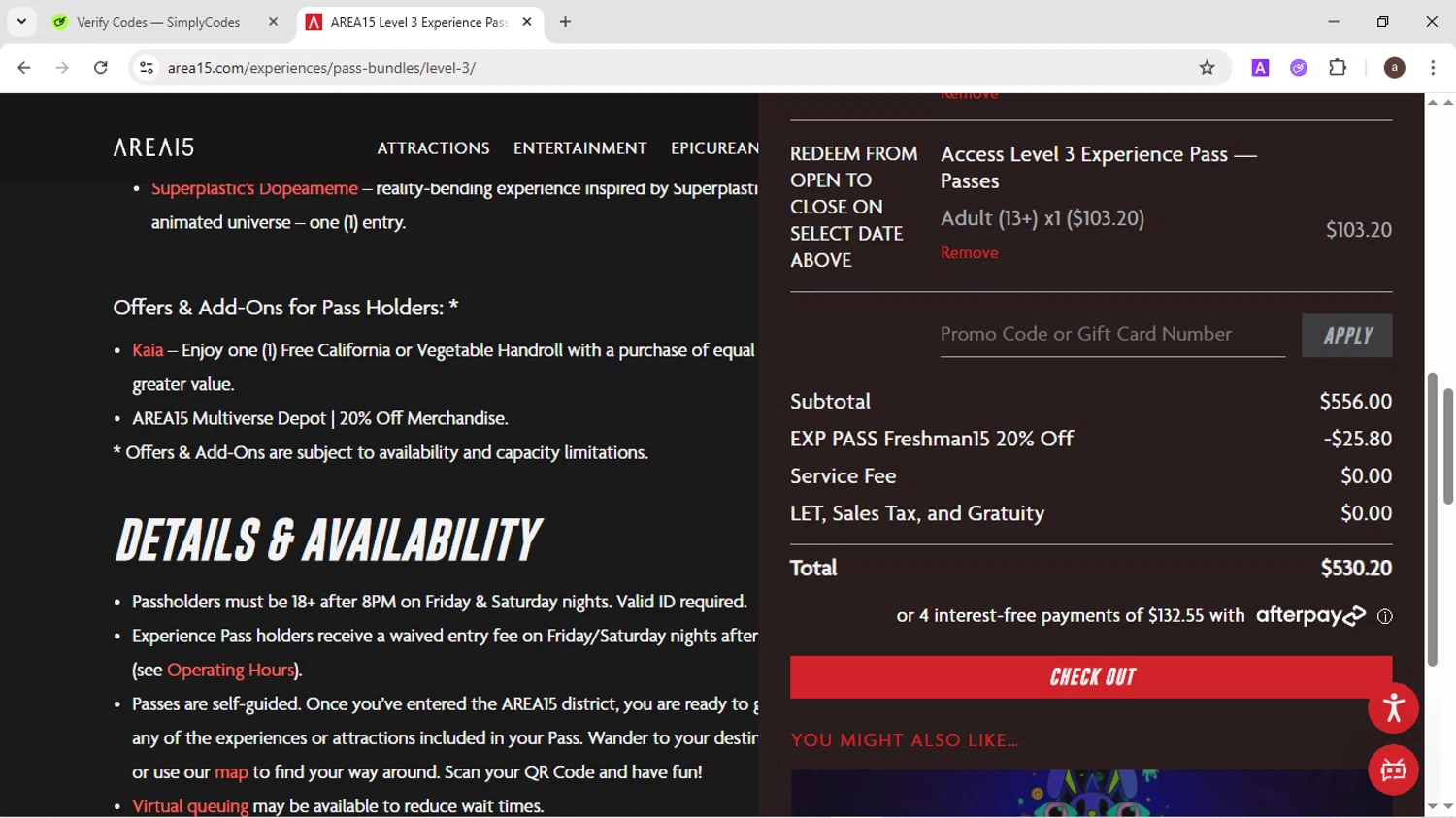Open the Virtual queuing link

[x=190, y=806]
